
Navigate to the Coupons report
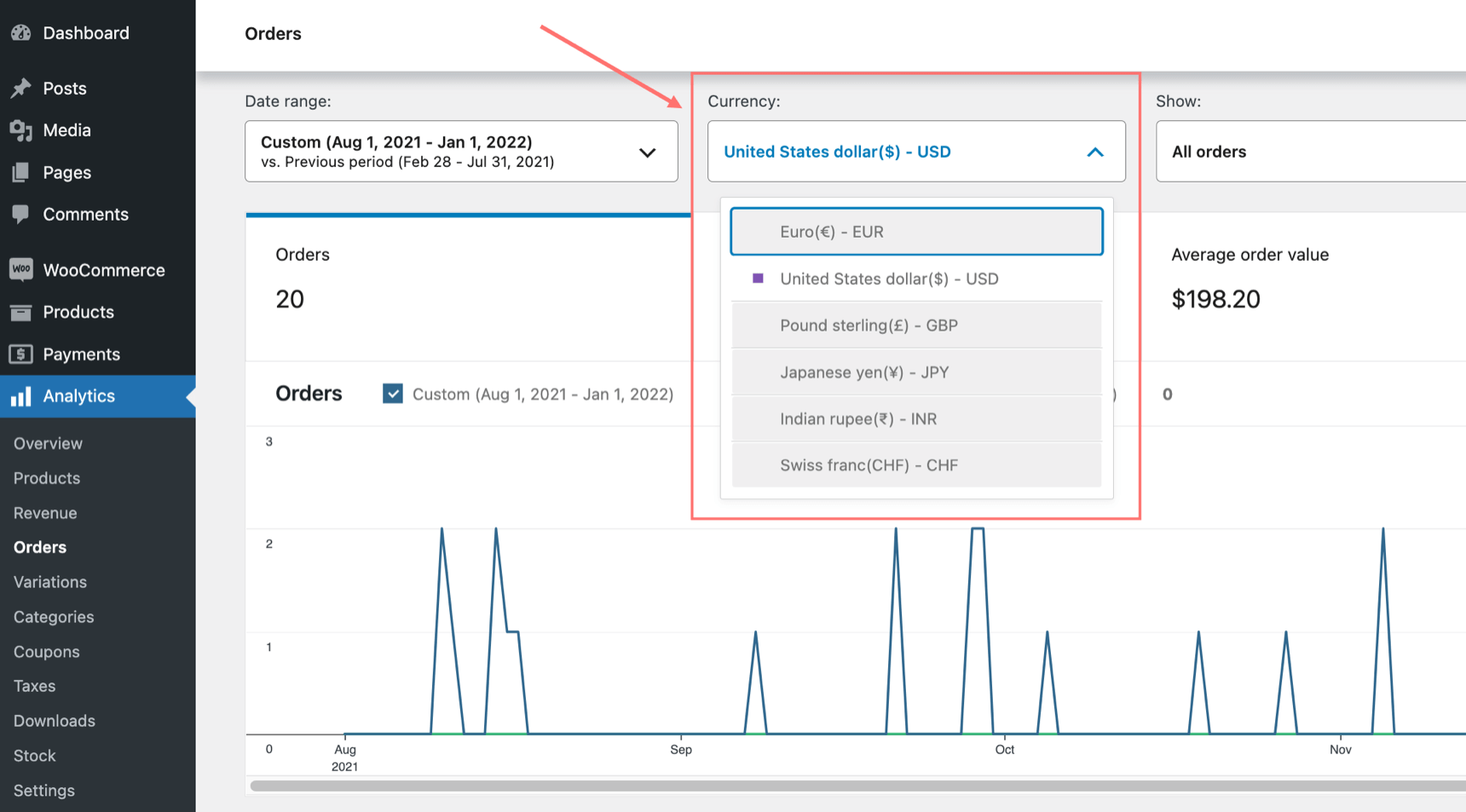pyautogui.click(x=46, y=651)
